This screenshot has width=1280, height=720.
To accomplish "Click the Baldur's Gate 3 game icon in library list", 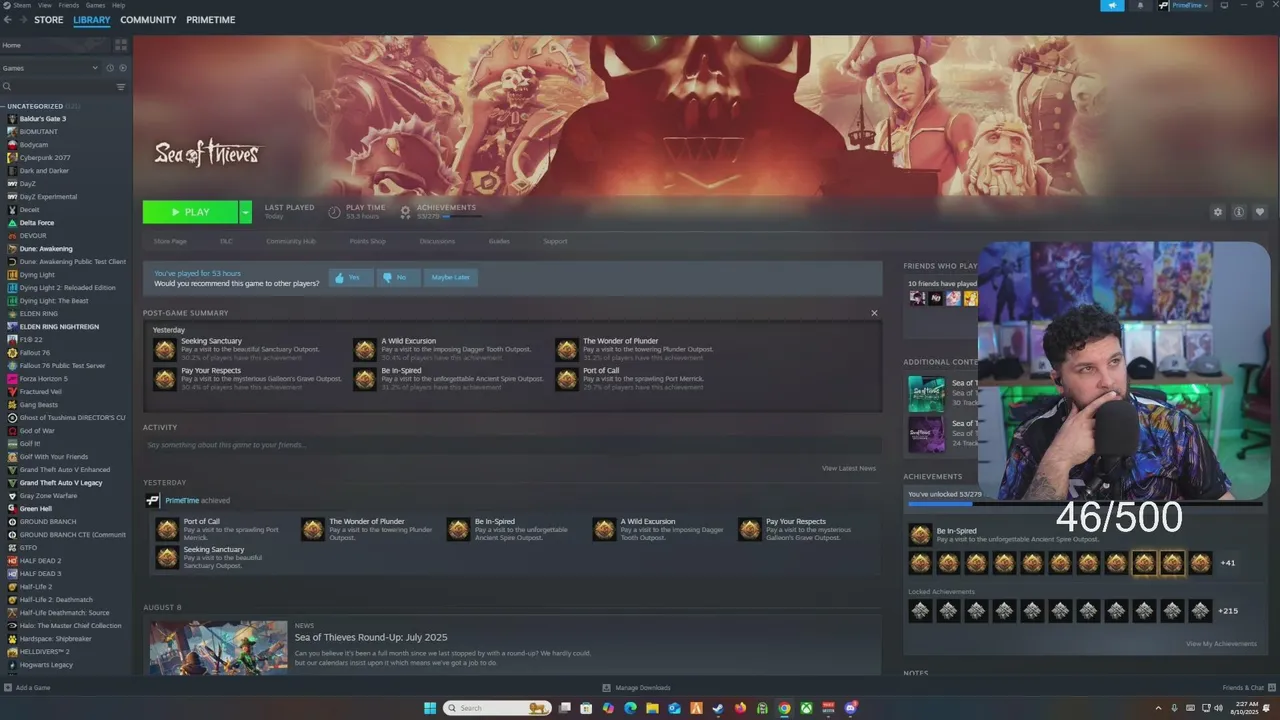I will point(12,119).
